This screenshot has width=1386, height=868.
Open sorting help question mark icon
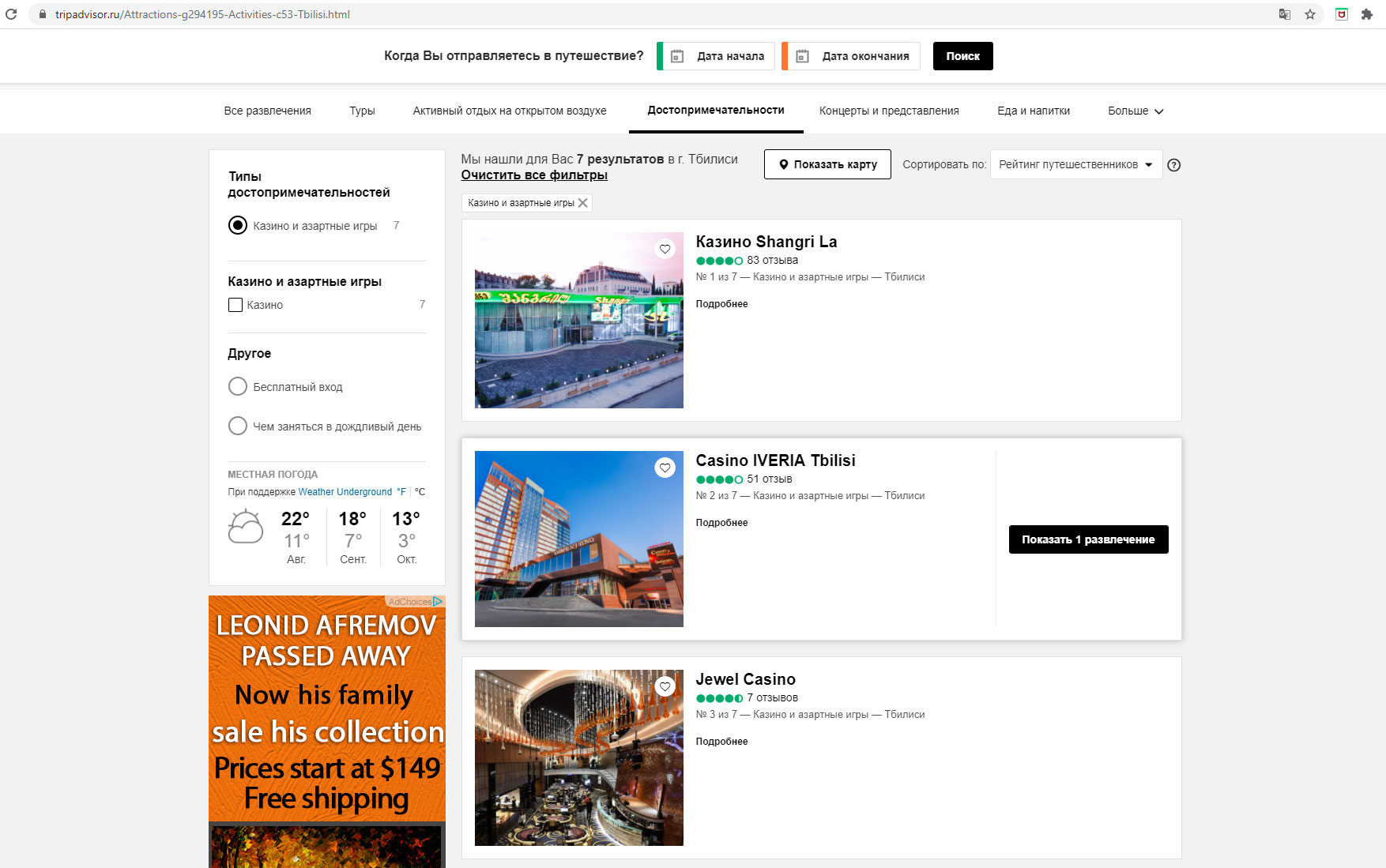[1173, 165]
